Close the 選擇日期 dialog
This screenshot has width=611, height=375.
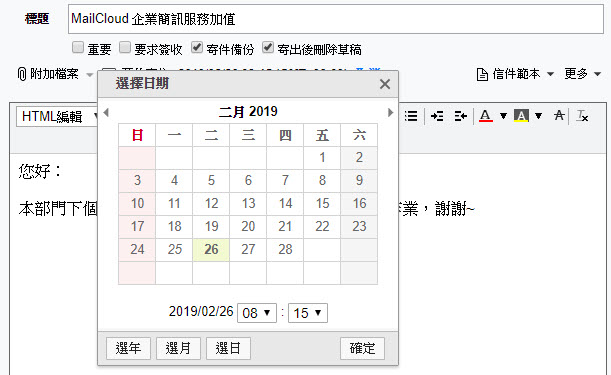click(385, 84)
